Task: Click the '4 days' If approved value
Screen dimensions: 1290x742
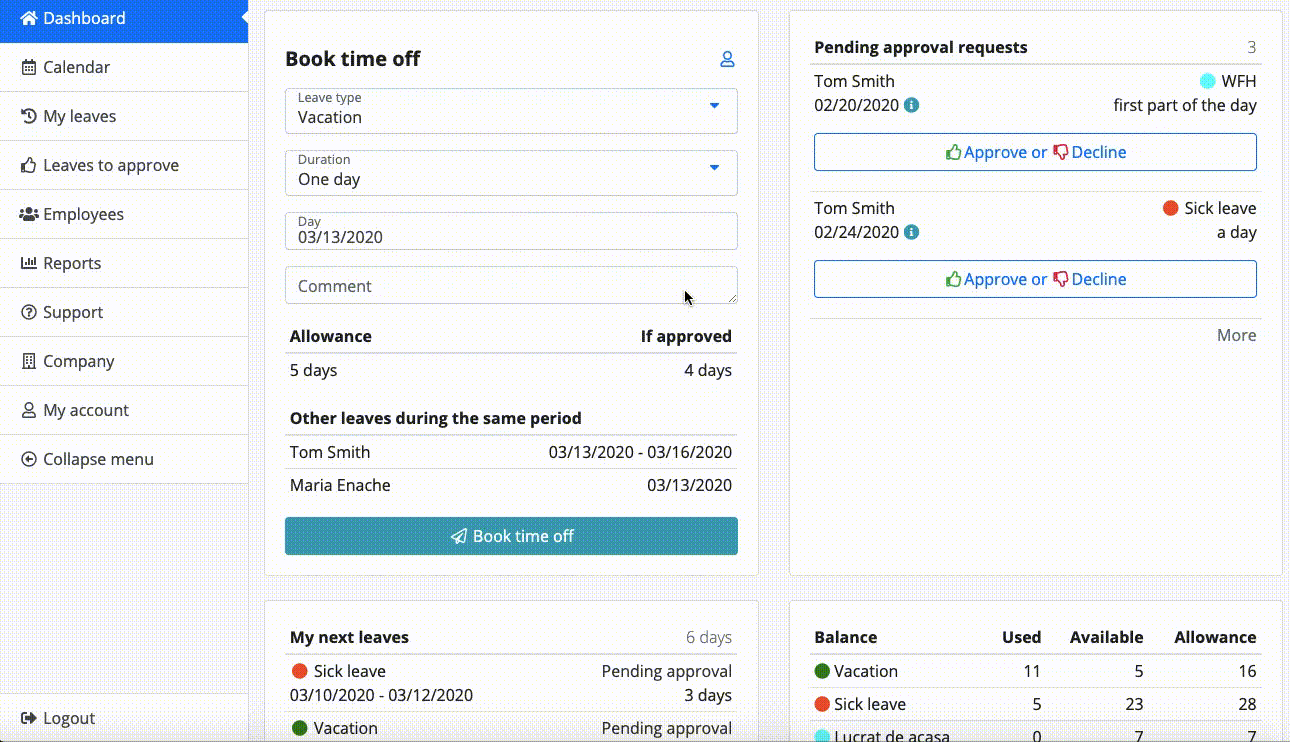Action: click(708, 370)
